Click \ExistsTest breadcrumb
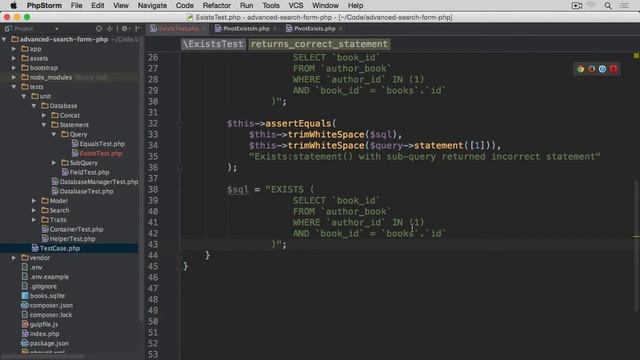The height and width of the screenshot is (360, 640). (213, 44)
